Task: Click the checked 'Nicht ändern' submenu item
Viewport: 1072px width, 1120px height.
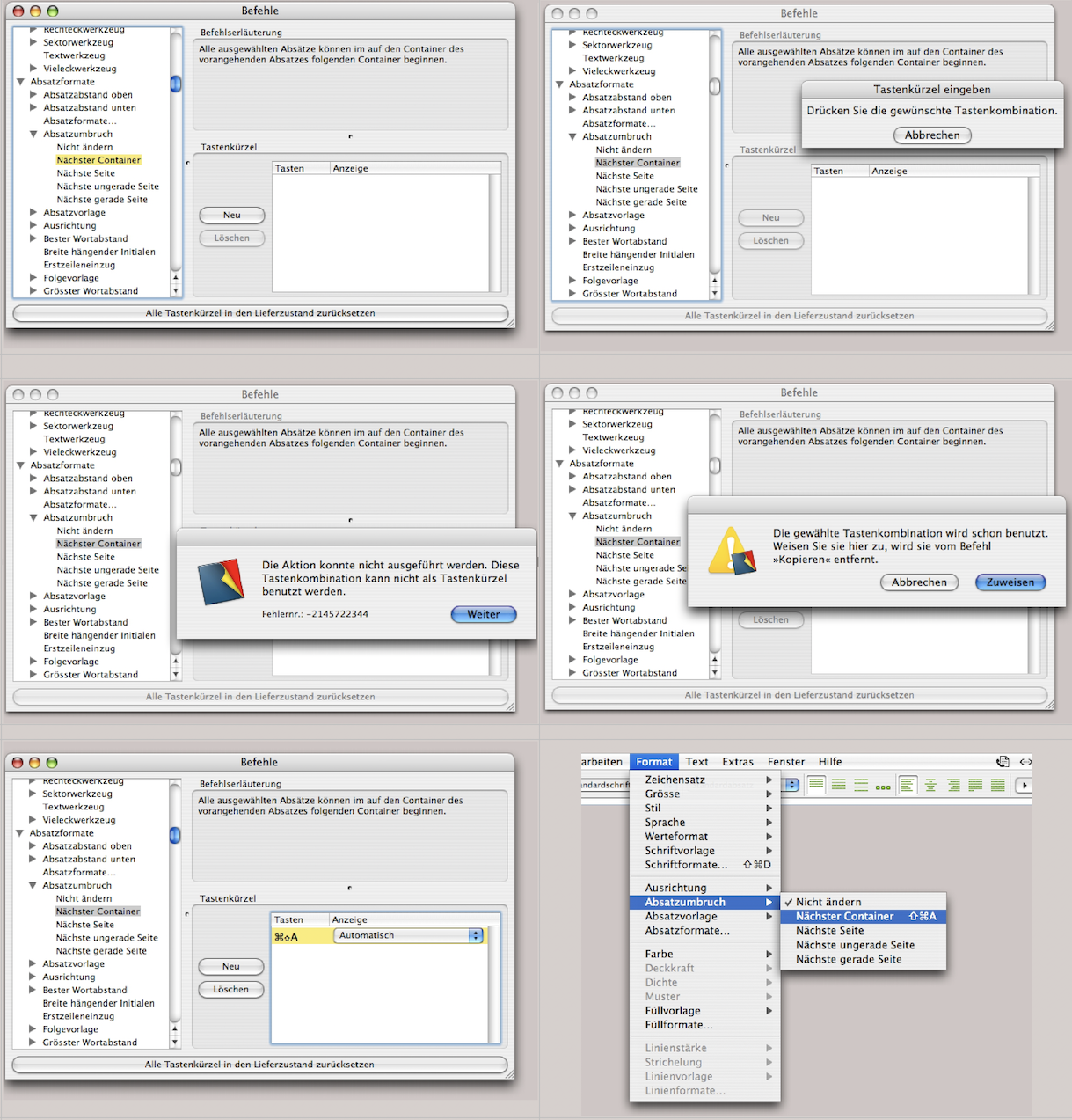Action: click(x=828, y=902)
